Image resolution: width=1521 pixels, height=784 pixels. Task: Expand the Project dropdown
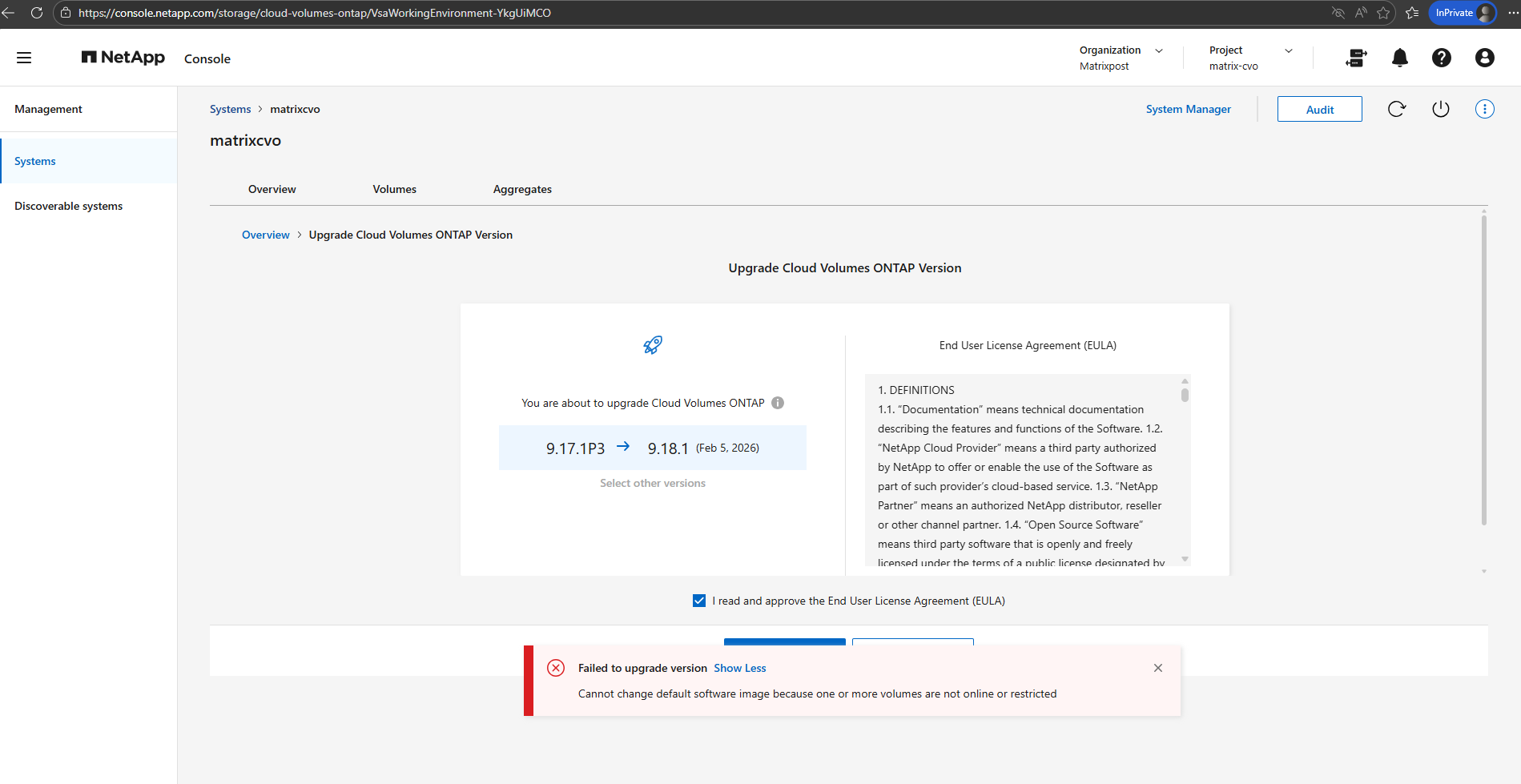1288,50
